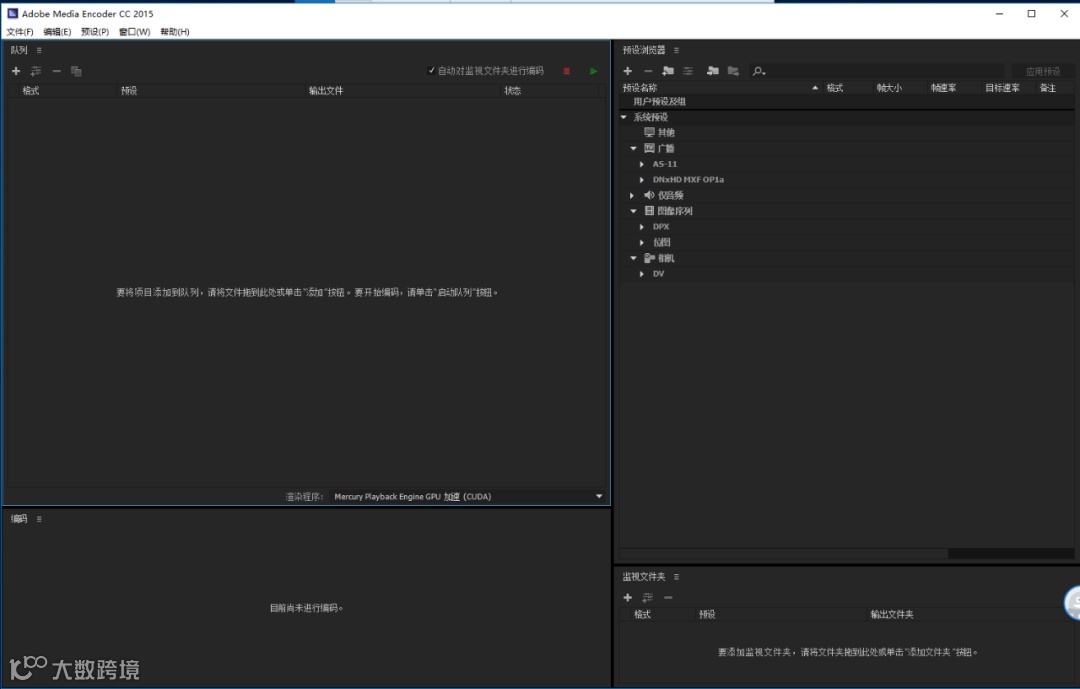Collapse 相机 category arrow
Image resolution: width=1080 pixels, height=689 pixels.
coord(634,258)
